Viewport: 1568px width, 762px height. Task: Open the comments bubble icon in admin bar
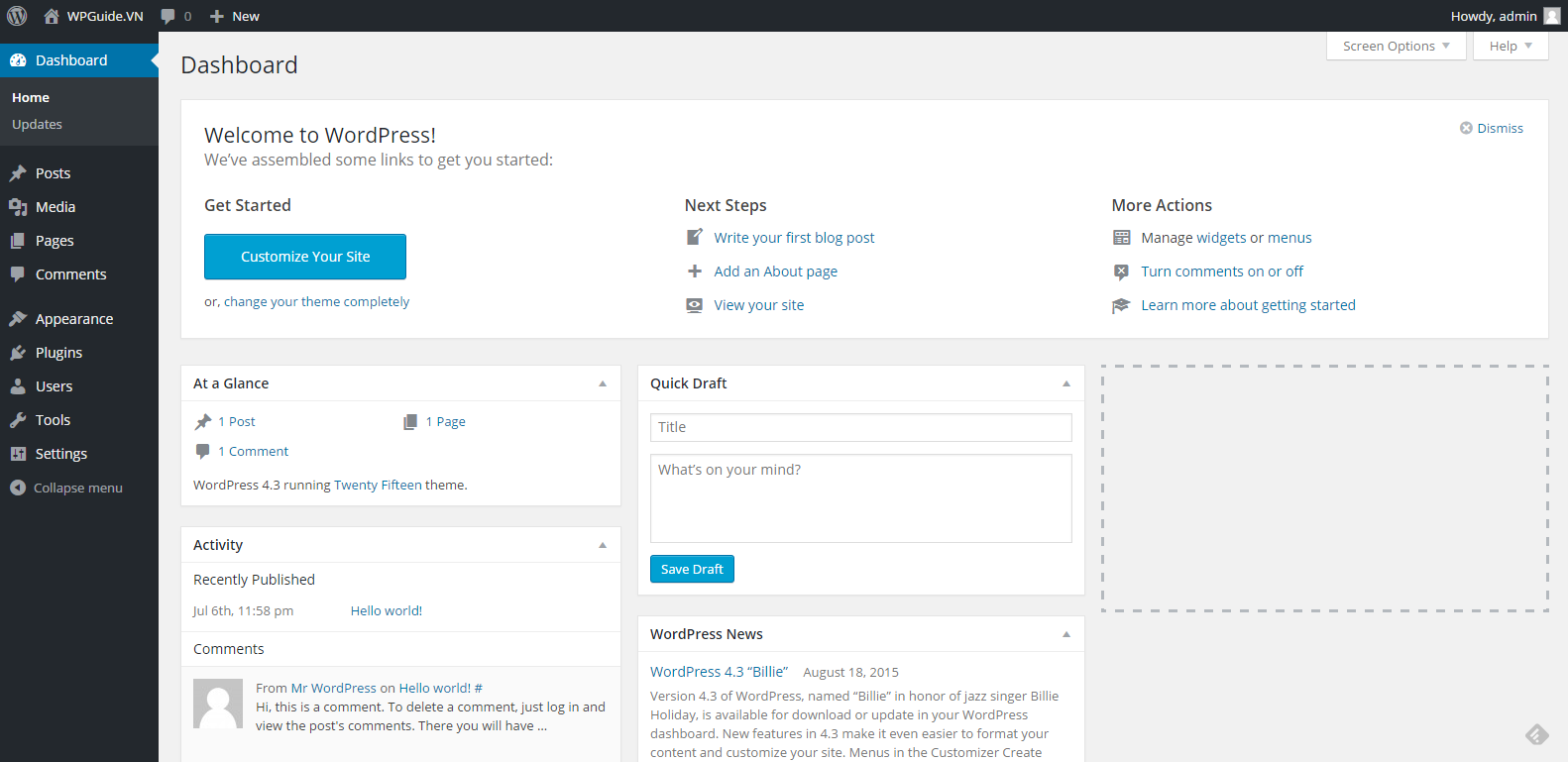pyautogui.click(x=168, y=16)
